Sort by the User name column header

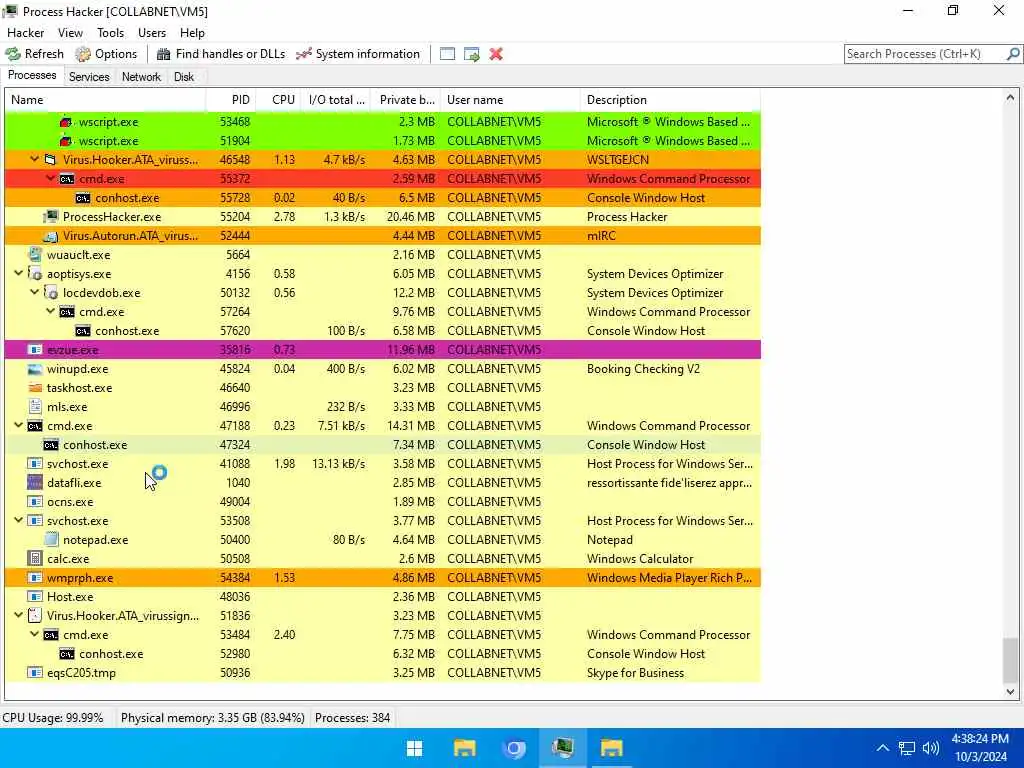click(510, 100)
